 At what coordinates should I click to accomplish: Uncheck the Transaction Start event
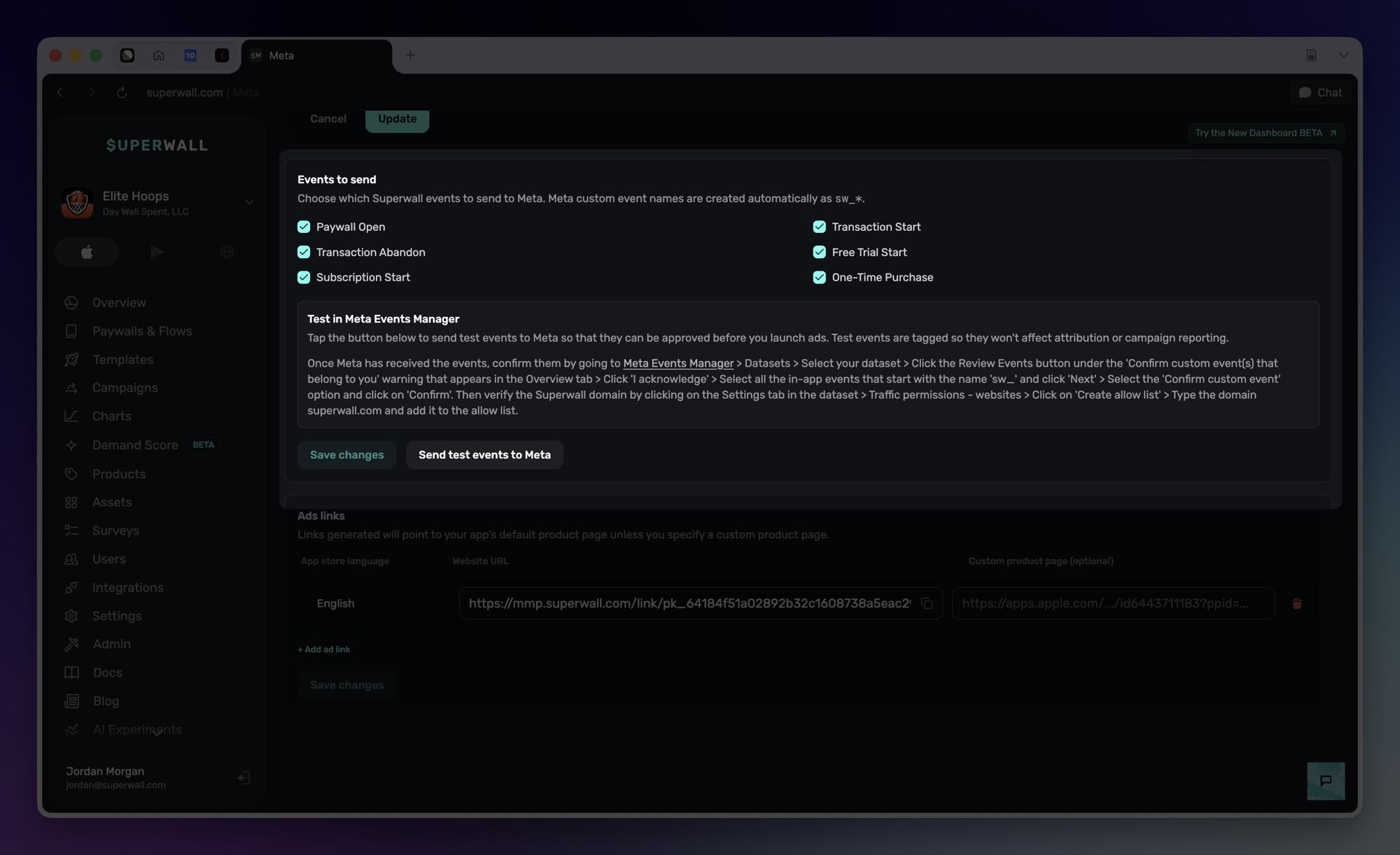819,227
